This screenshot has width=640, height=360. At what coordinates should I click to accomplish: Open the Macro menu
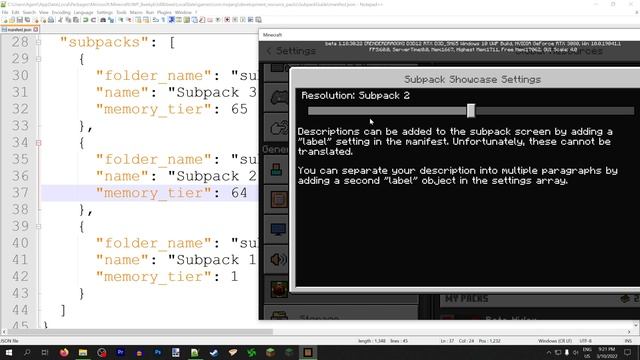point(136,12)
